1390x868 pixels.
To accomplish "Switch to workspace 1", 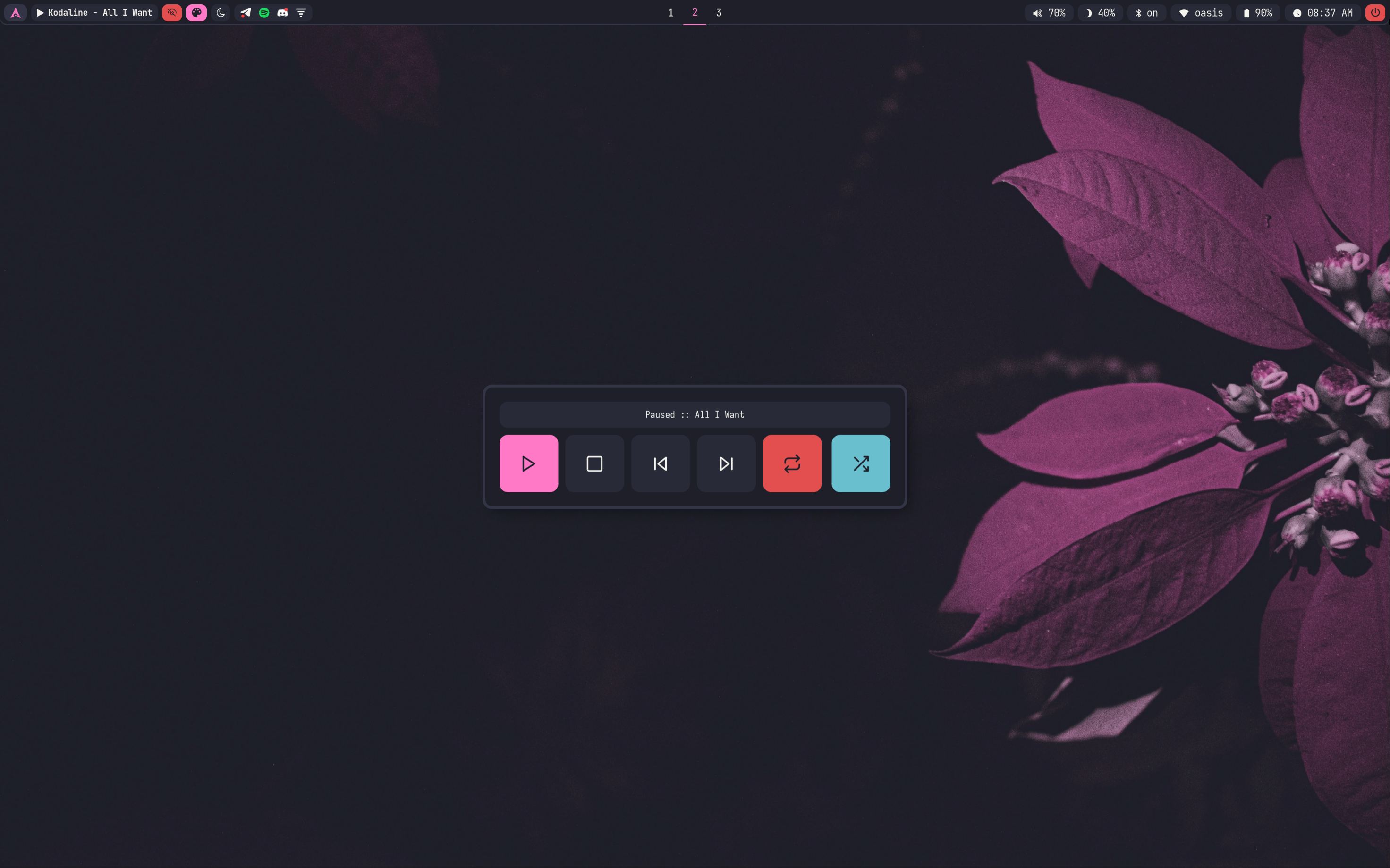I will pyautogui.click(x=670, y=13).
